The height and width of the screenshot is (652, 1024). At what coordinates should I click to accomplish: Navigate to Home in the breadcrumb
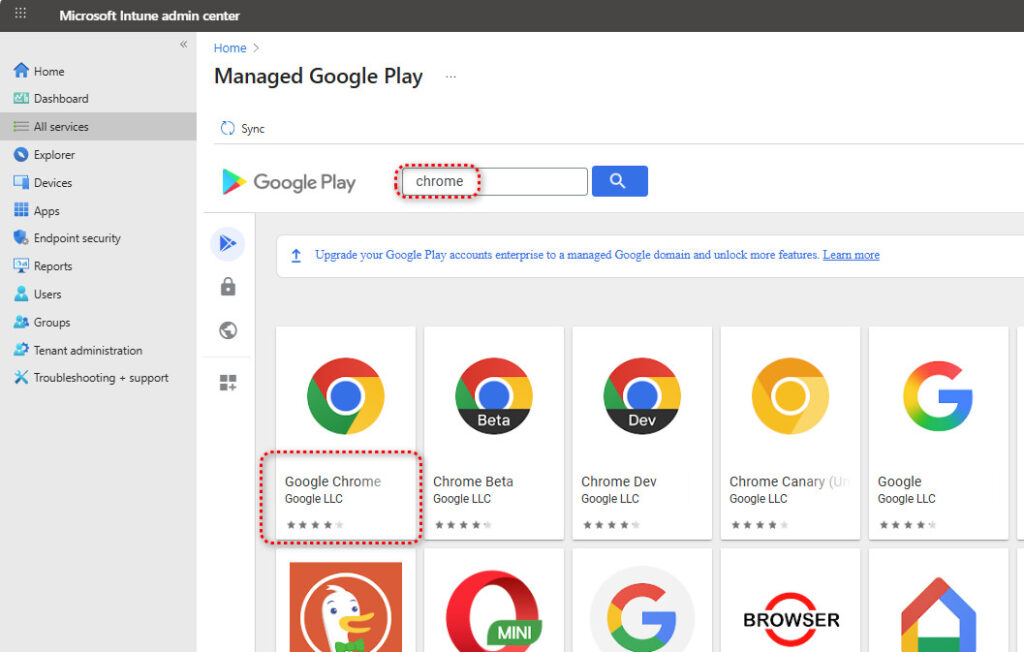230,48
